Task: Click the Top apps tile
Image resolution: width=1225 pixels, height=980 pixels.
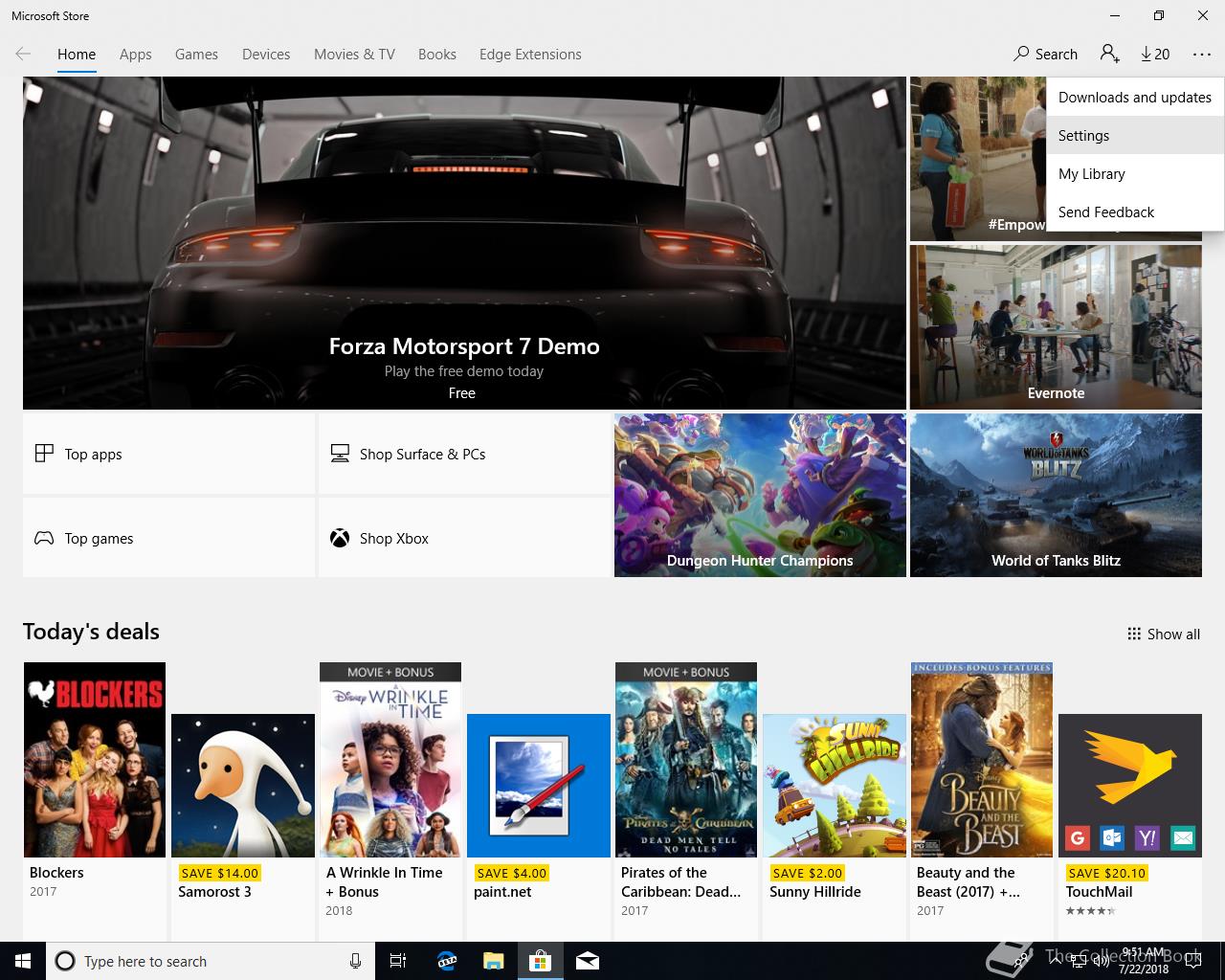Action: click(x=168, y=454)
